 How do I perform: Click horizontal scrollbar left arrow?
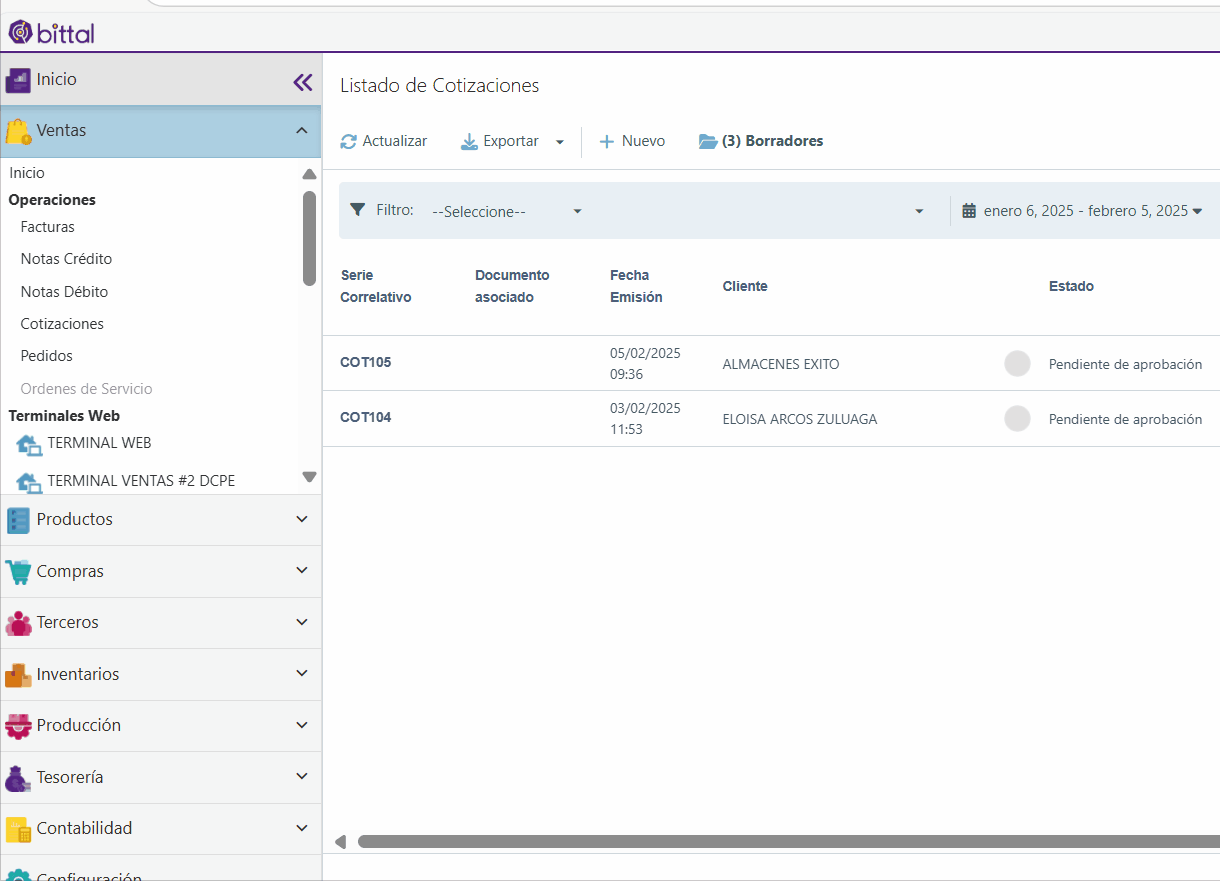[340, 842]
